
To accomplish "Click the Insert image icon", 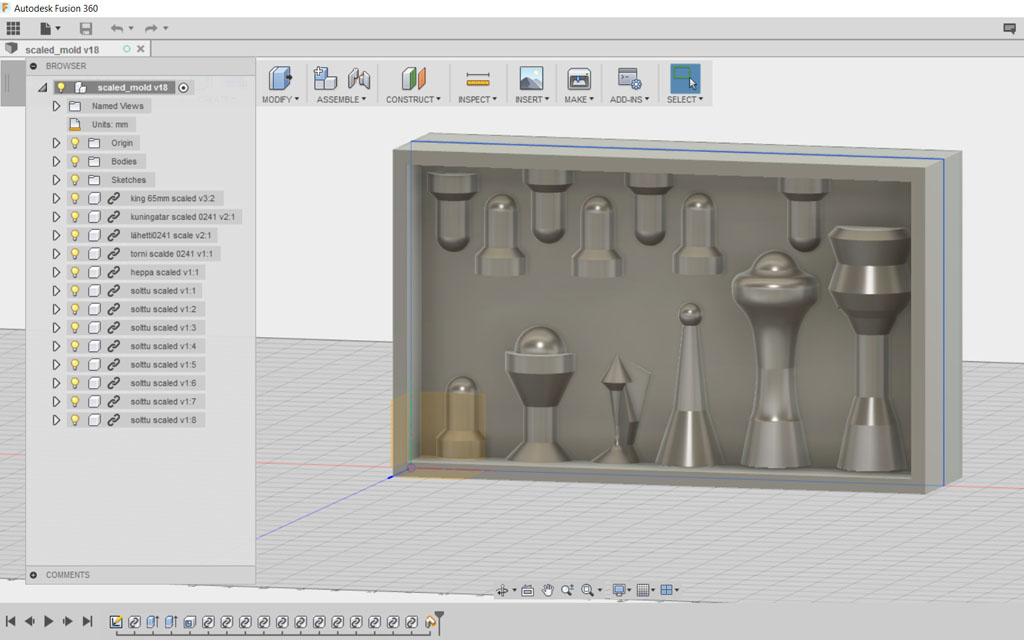I will click(x=531, y=78).
